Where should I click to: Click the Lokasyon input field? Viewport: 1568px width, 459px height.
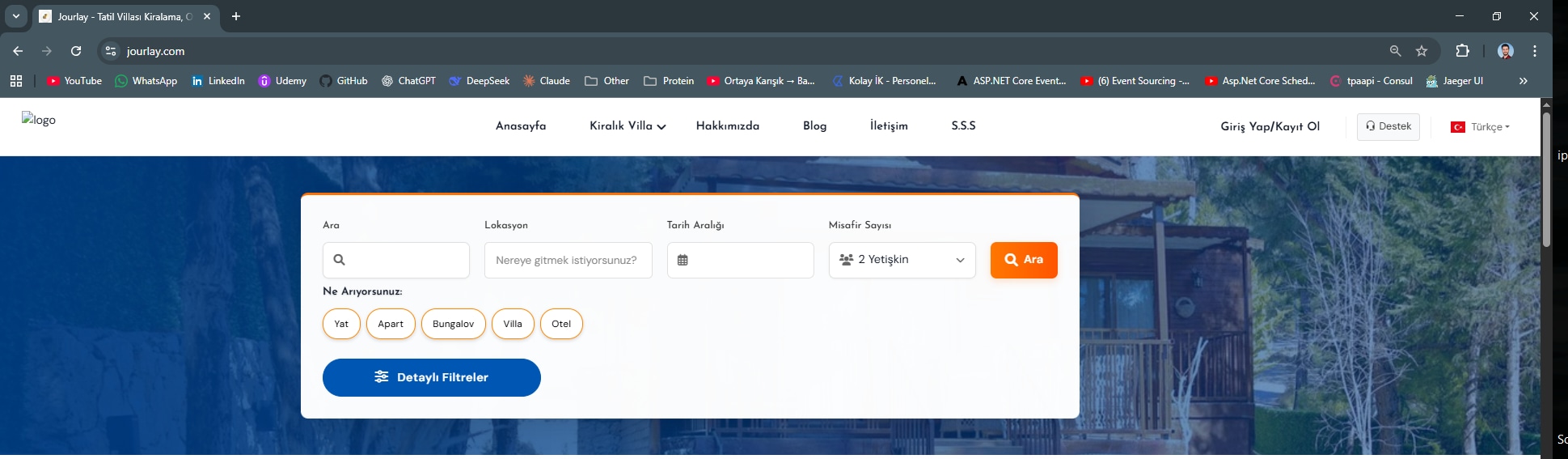coord(568,260)
